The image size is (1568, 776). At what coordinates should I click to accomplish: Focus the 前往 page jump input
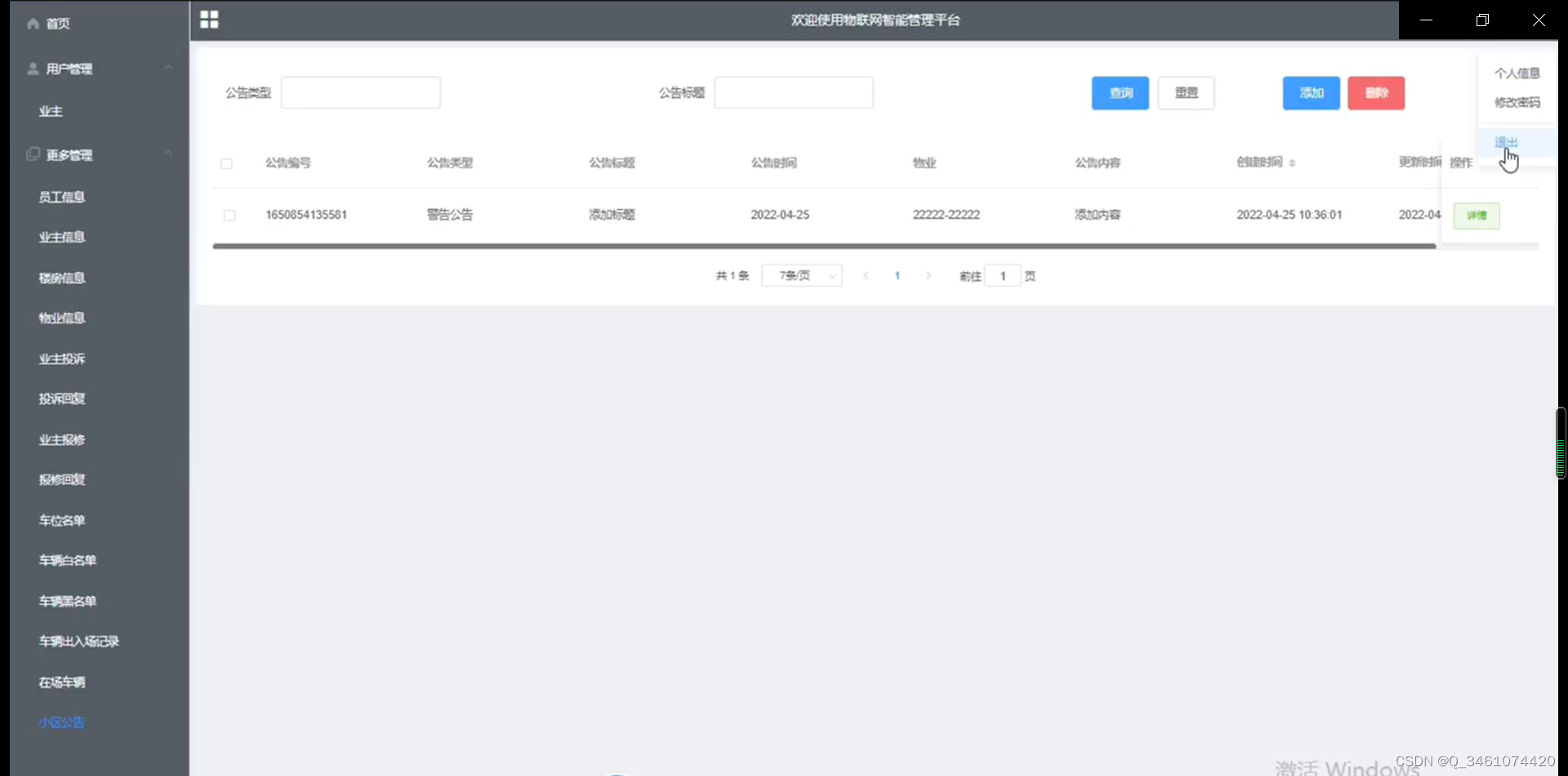(1003, 276)
